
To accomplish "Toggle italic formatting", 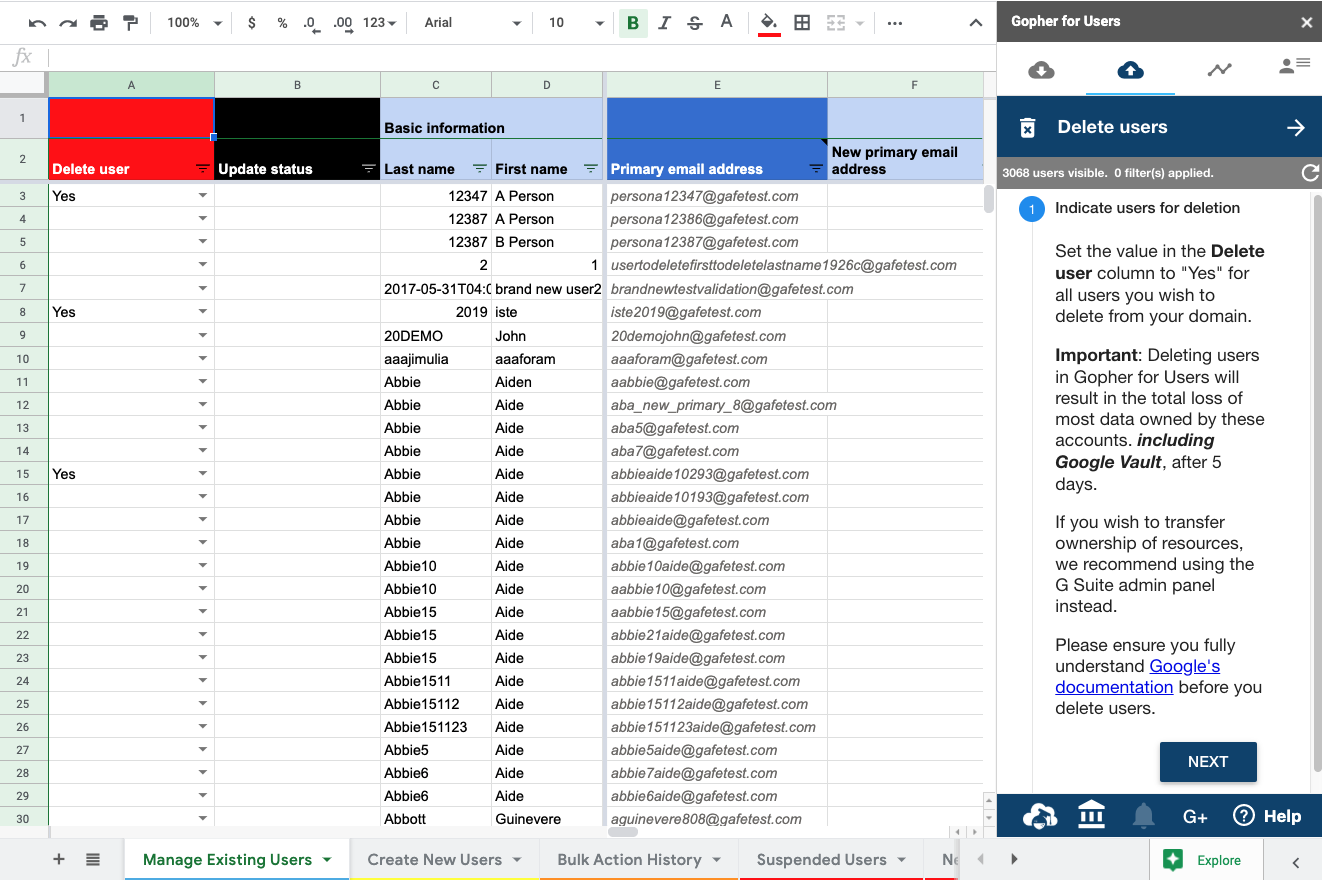I will pos(664,23).
